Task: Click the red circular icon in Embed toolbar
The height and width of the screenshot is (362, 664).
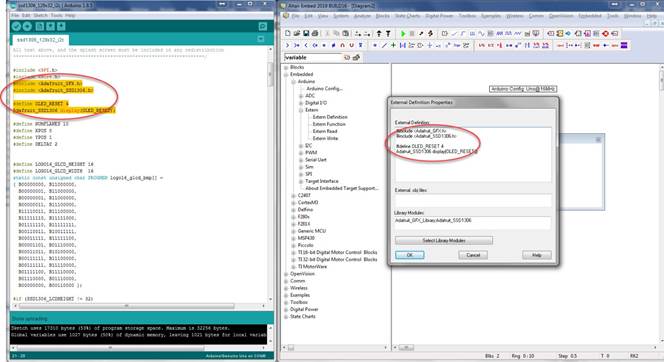Action: pyautogui.click(x=606, y=33)
